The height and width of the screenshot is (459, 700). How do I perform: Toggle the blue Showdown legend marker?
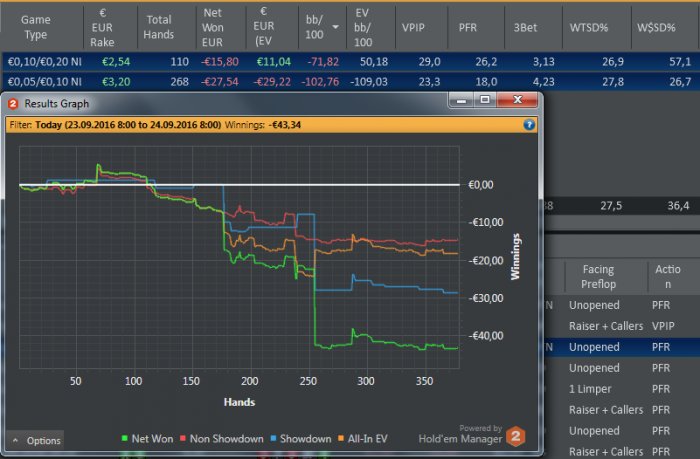click(x=274, y=438)
